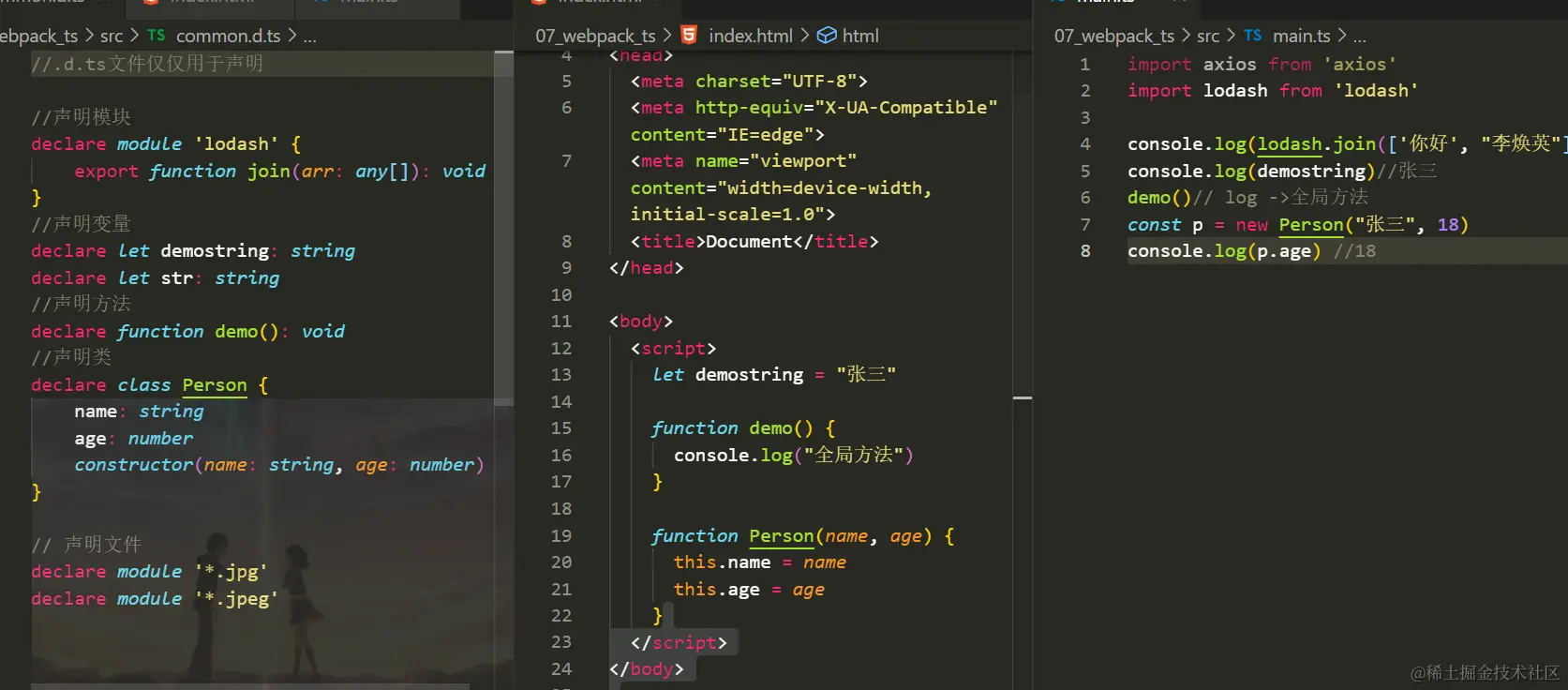Screen dimensions: 1568x690
Task: Click 'lodash' in declare module line
Action: 236,143
